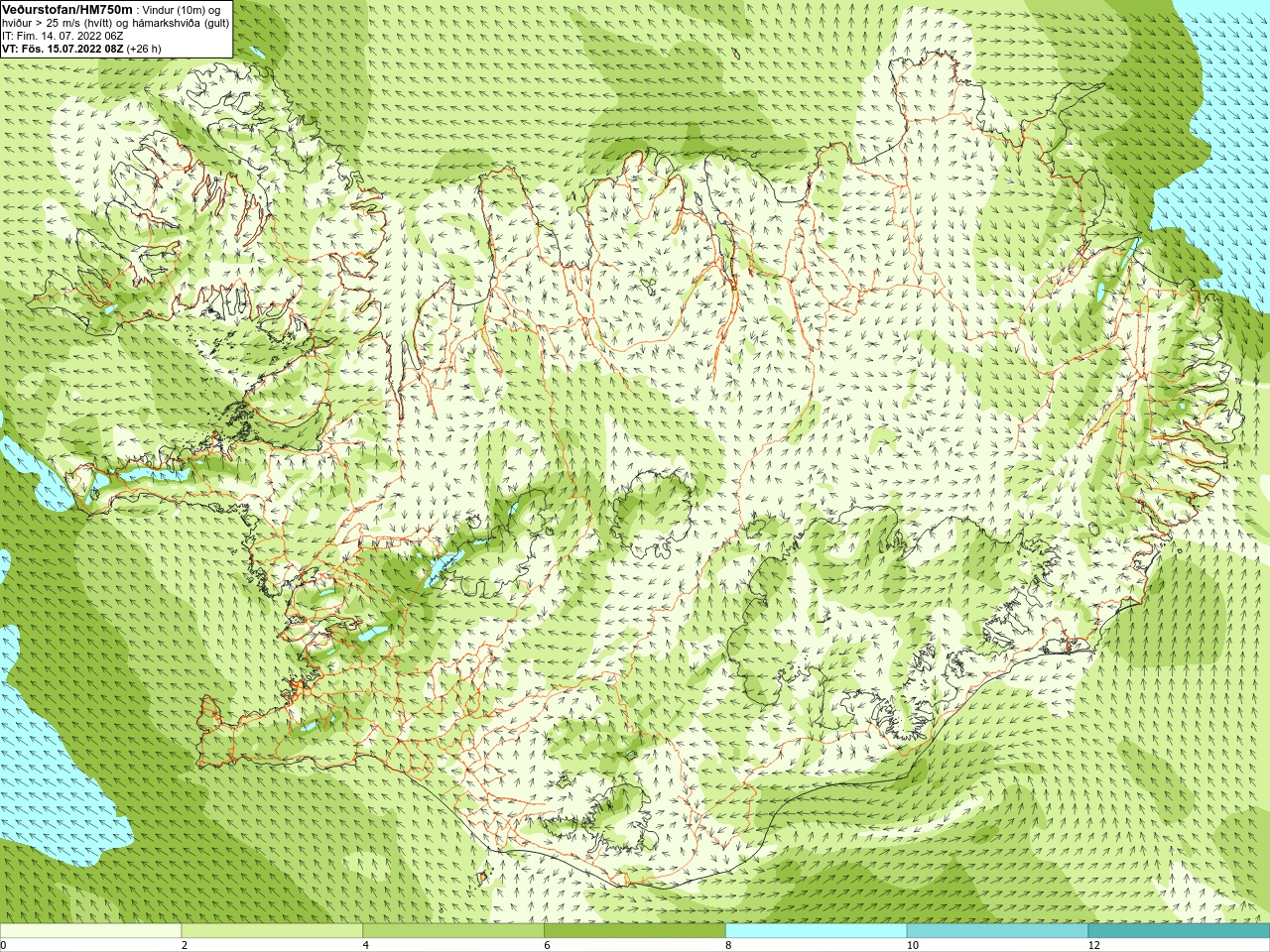This screenshot has height=952, width=1270.
Task: Select the dark teal above-12 legend swatch
Action: coord(1179,931)
